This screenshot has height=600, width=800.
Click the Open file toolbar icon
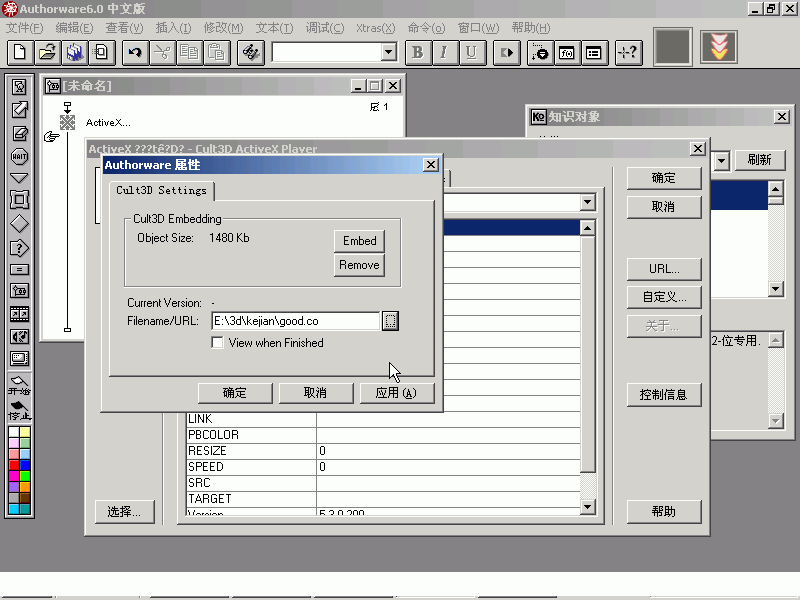47,53
